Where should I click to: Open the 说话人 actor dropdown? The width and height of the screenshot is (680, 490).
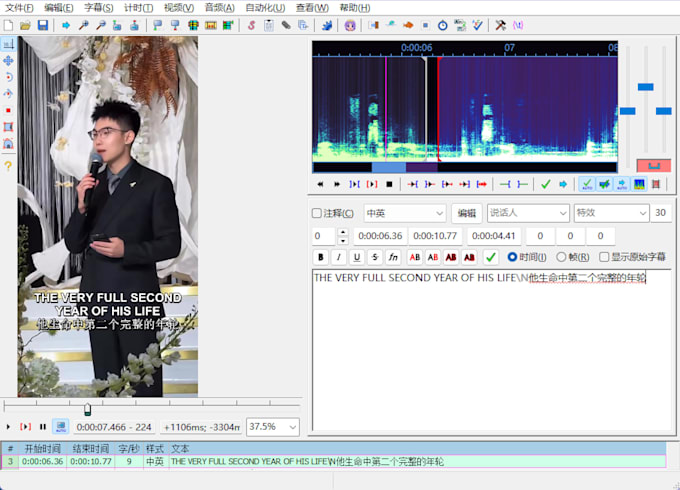[528, 213]
